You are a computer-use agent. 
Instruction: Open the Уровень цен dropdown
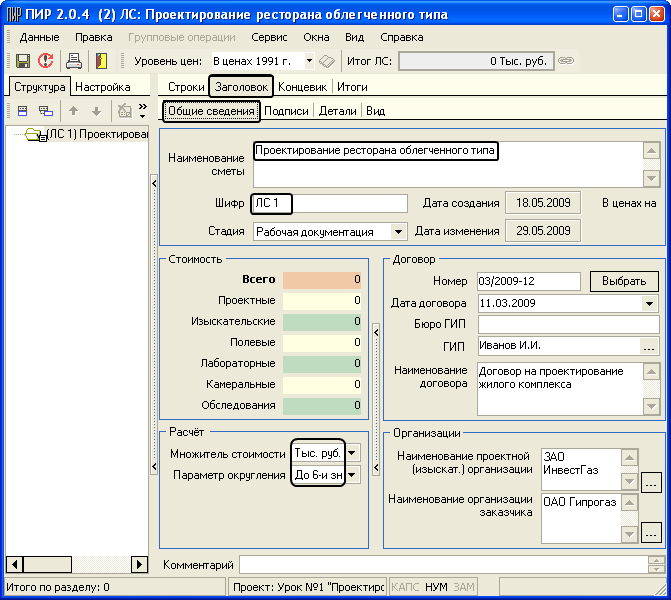(x=309, y=61)
